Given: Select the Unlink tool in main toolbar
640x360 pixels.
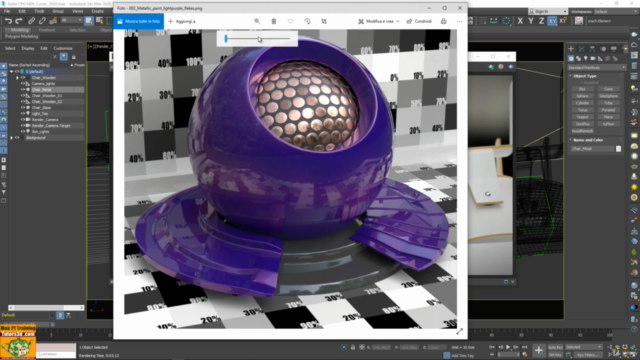Looking at the screenshot, I should [42, 21].
